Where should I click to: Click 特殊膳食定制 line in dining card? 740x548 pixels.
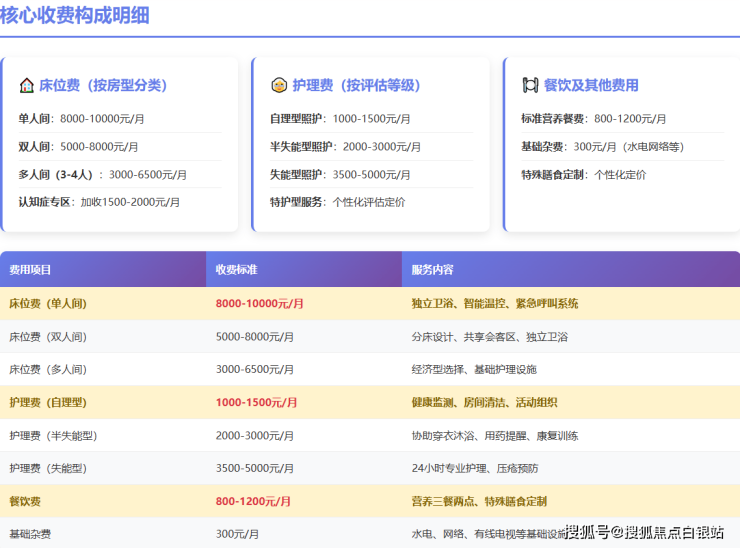coord(583,174)
